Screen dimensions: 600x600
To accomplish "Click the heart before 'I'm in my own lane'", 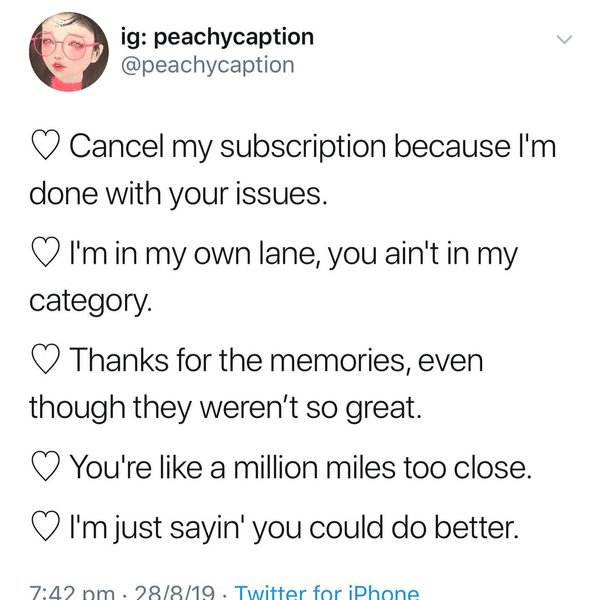I will [44, 254].
